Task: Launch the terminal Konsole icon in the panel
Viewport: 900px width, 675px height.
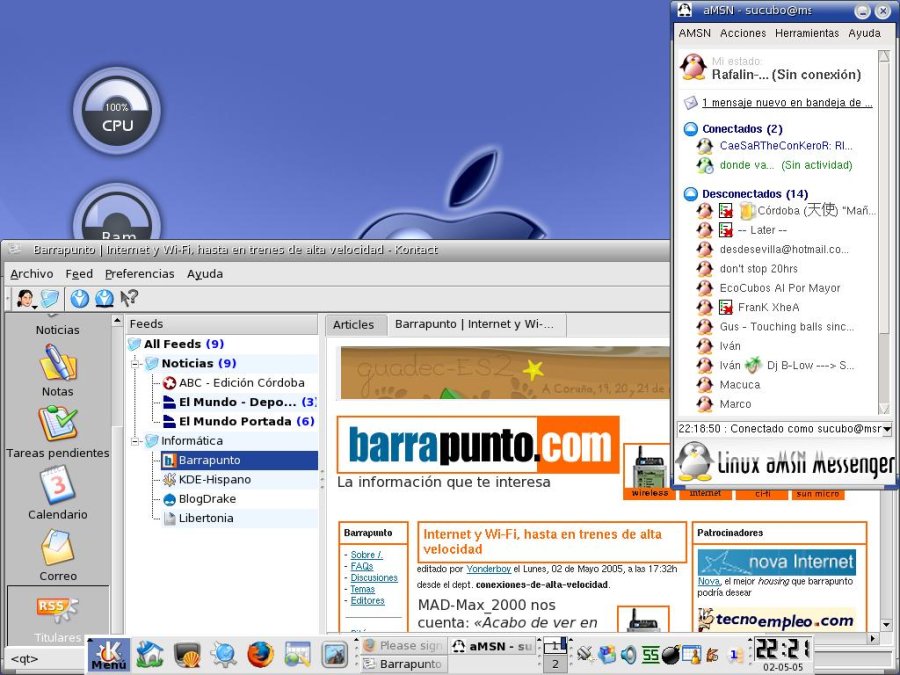Action: tap(187, 655)
